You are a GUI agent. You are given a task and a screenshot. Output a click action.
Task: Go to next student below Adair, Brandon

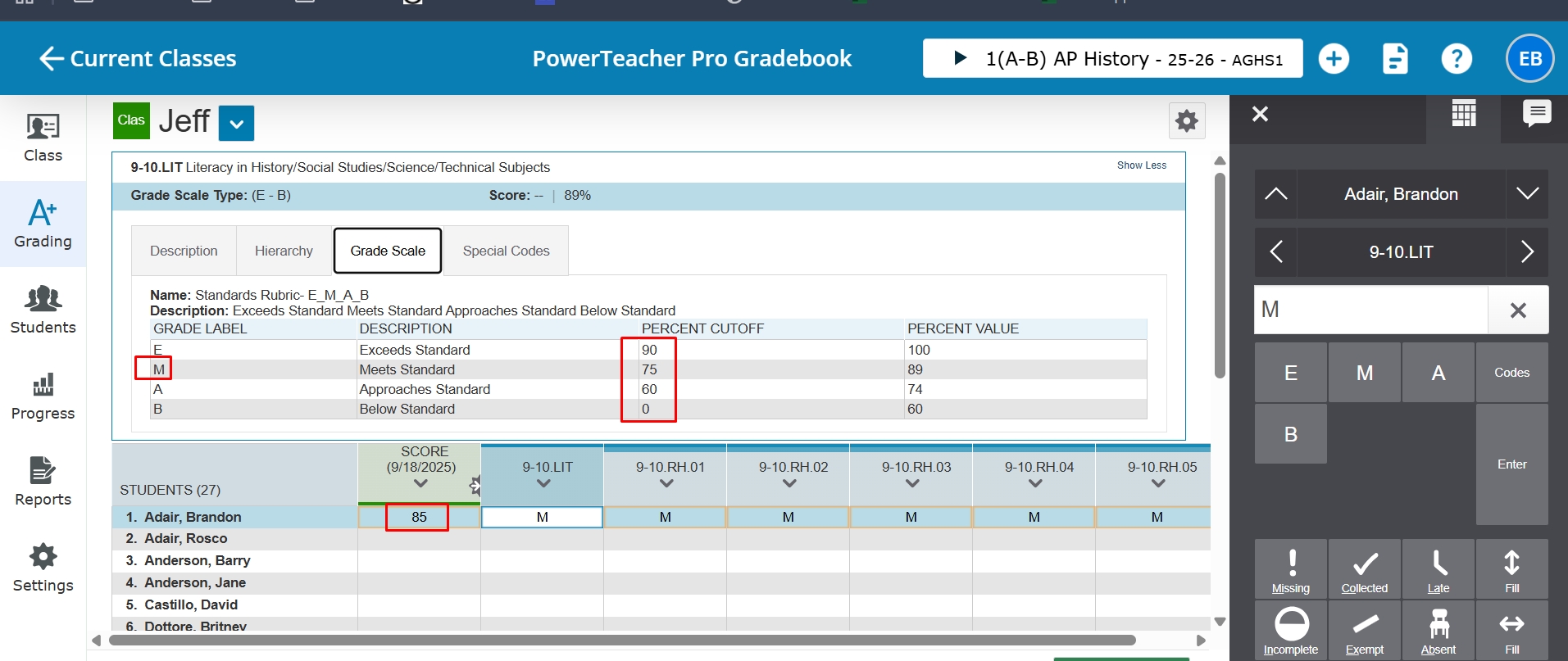click(x=1526, y=194)
